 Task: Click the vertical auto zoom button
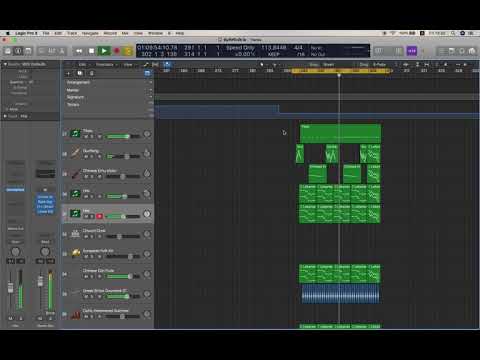(x=417, y=64)
